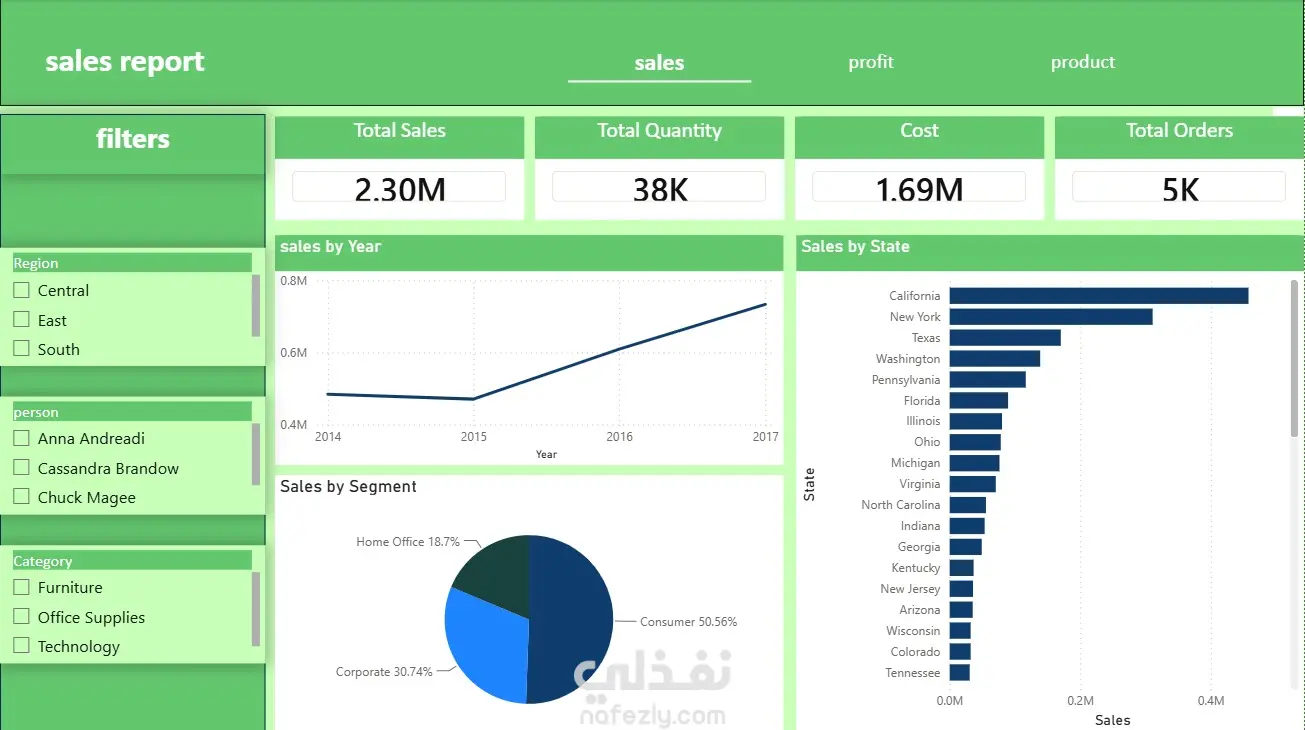Toggle Cassandra Brandow checkbox
Screen dimensions: 1305x730
tap(21, 468)
